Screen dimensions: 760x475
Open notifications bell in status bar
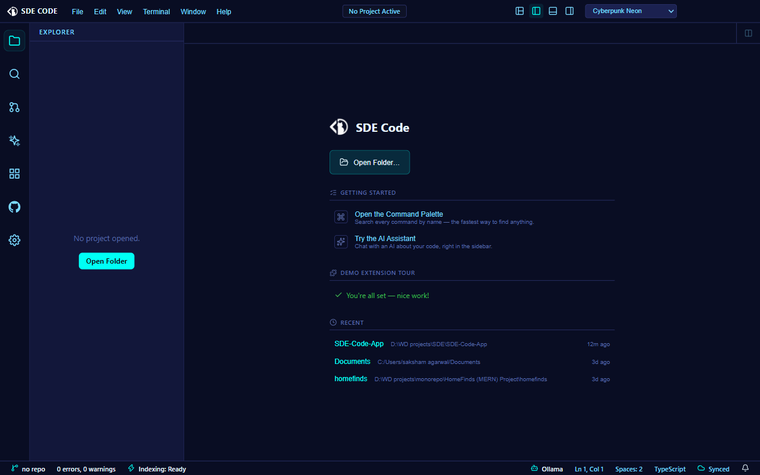point(745,468)
